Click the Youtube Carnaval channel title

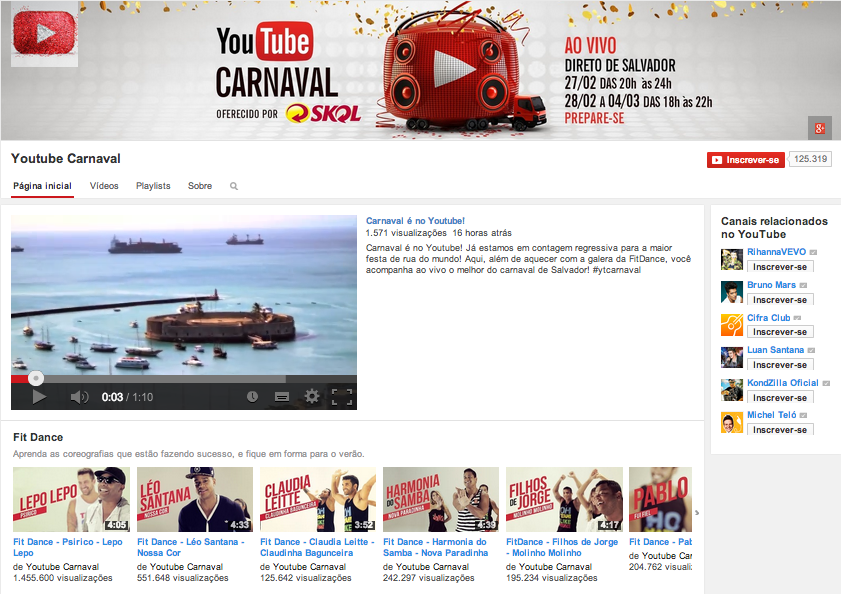point(65,159)
